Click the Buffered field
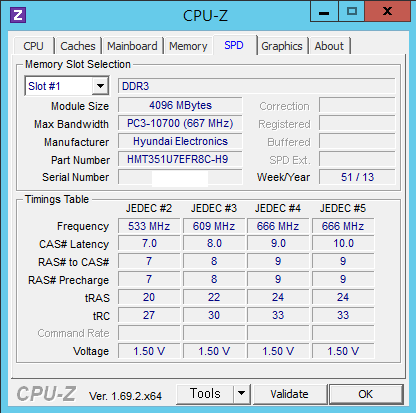Viewport: 416px width, 413px height. pos(357,141)
